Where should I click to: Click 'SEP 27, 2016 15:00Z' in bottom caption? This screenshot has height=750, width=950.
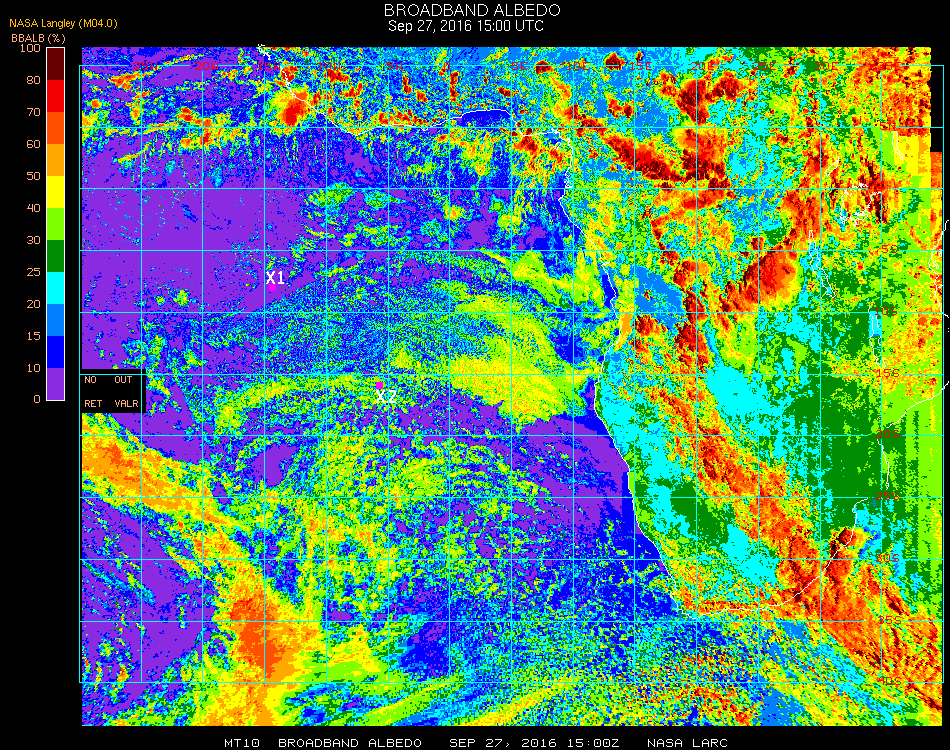pos(534,743)
